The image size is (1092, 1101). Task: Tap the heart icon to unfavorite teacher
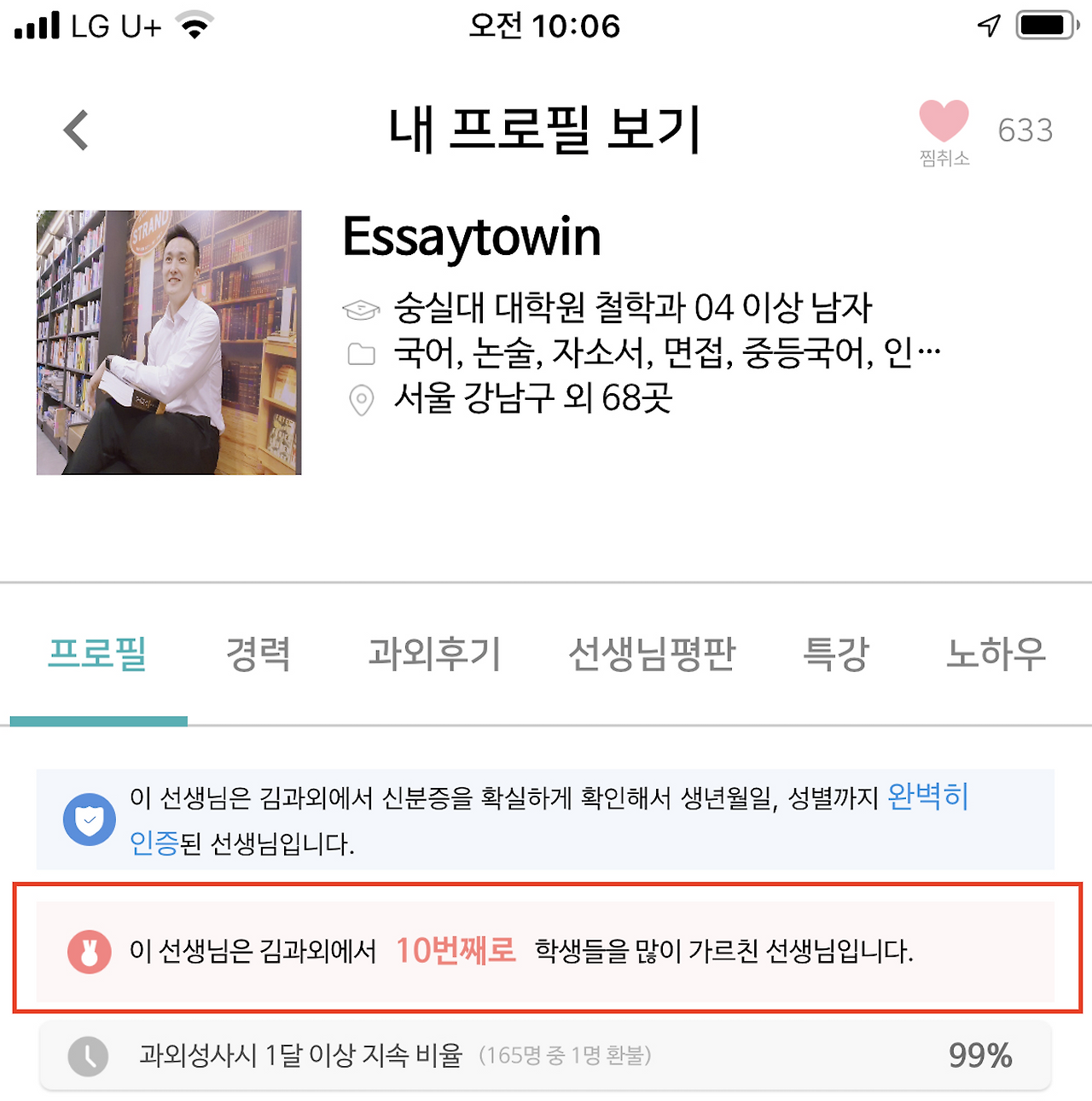coord(943,119)
